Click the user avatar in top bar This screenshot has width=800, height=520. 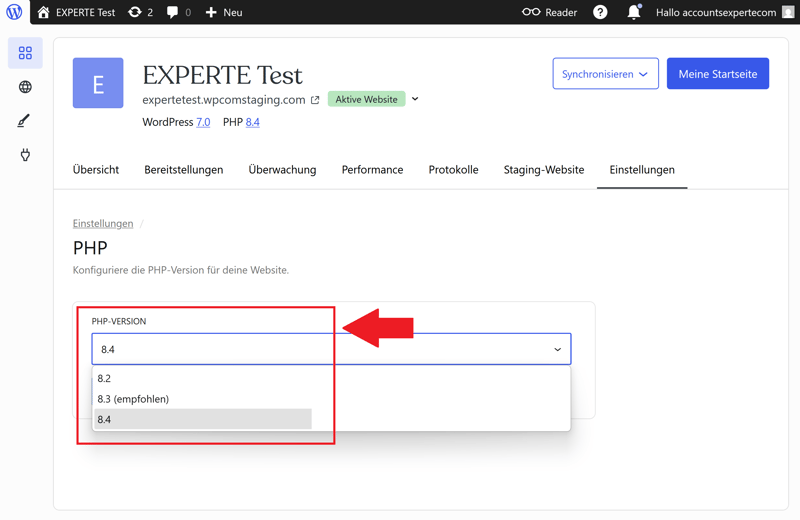pyautogui.click(x=788, y=12)
